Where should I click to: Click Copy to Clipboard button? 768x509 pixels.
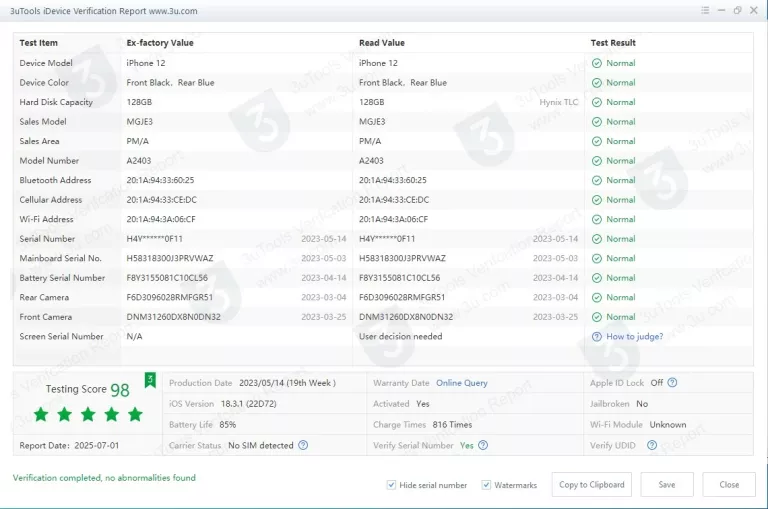pos(592,485)
